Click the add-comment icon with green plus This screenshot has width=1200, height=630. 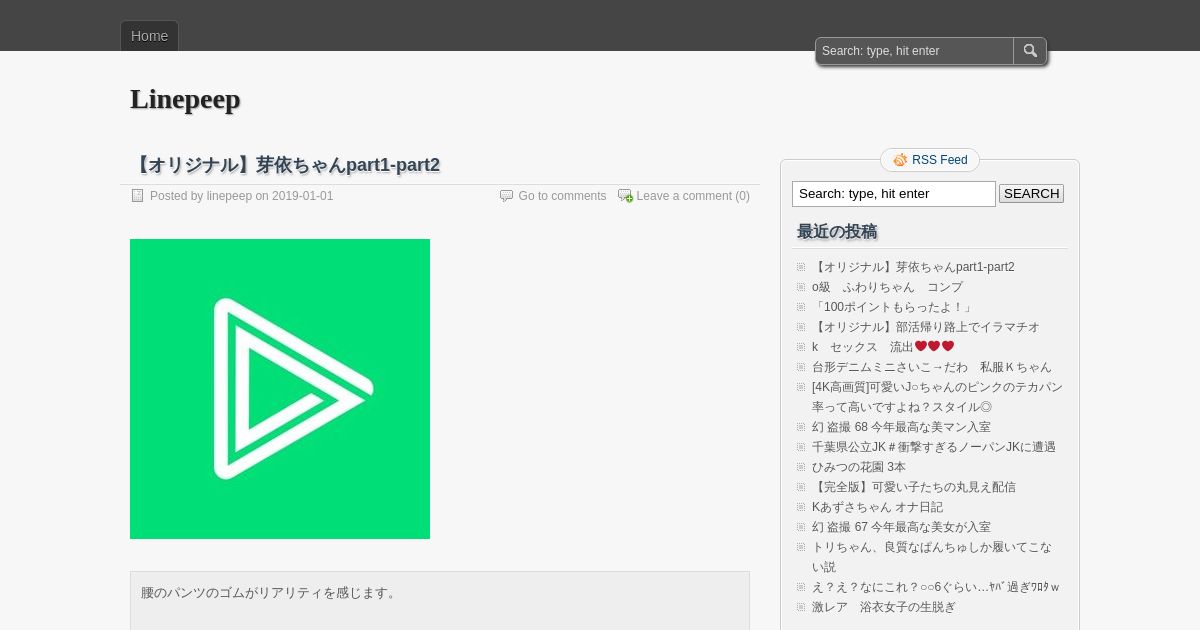(x=625, y=196)
